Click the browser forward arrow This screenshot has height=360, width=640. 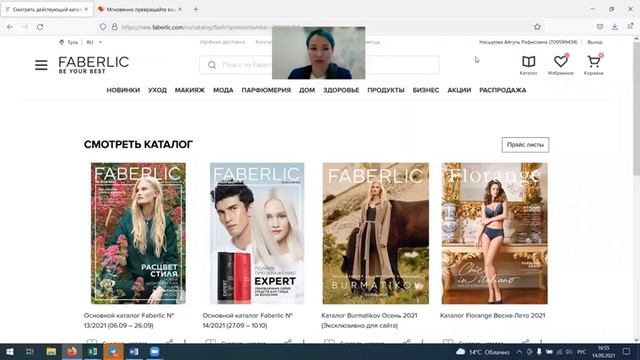[25, 27]
